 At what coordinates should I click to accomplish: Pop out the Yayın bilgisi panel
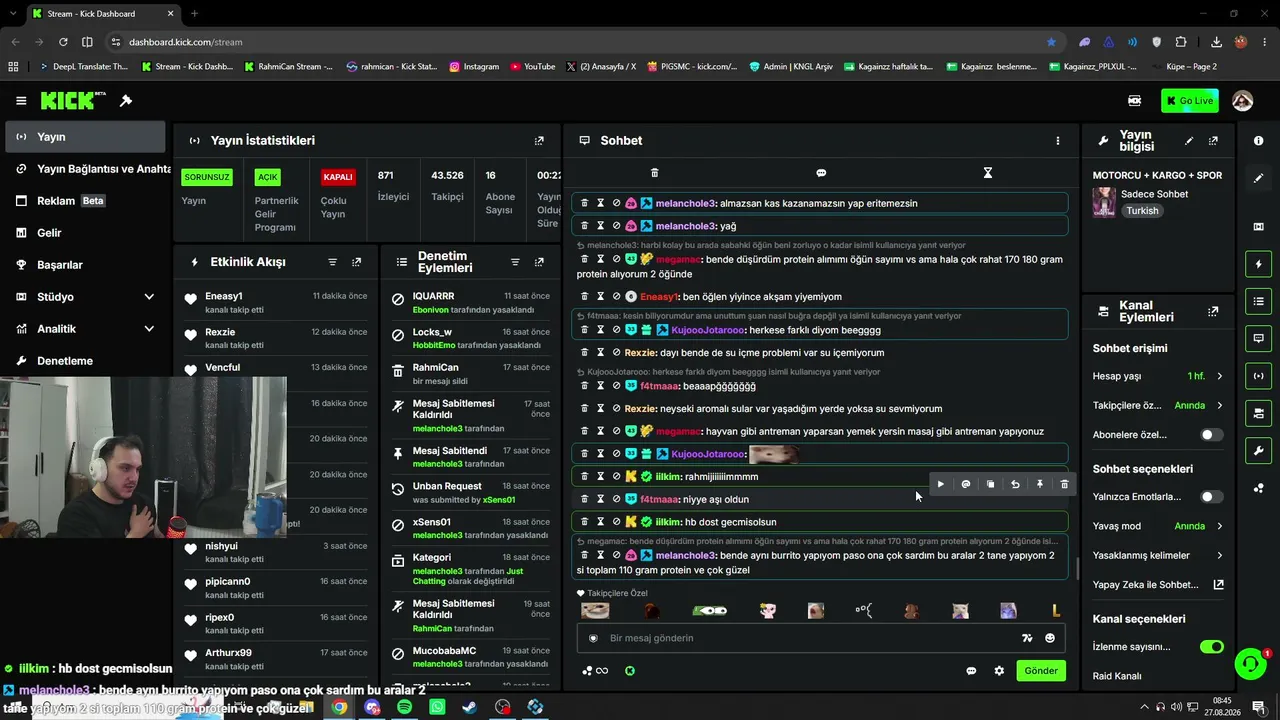(x=1213, y=141)
